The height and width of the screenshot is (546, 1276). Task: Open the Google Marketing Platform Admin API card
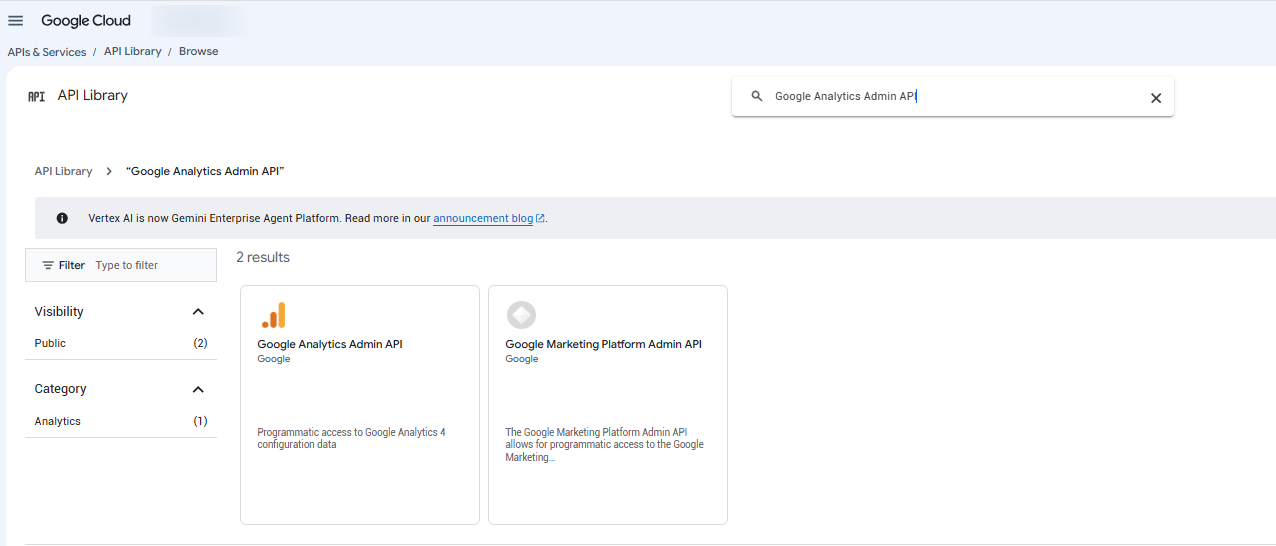pyautogui.click(x=608, y=405)
